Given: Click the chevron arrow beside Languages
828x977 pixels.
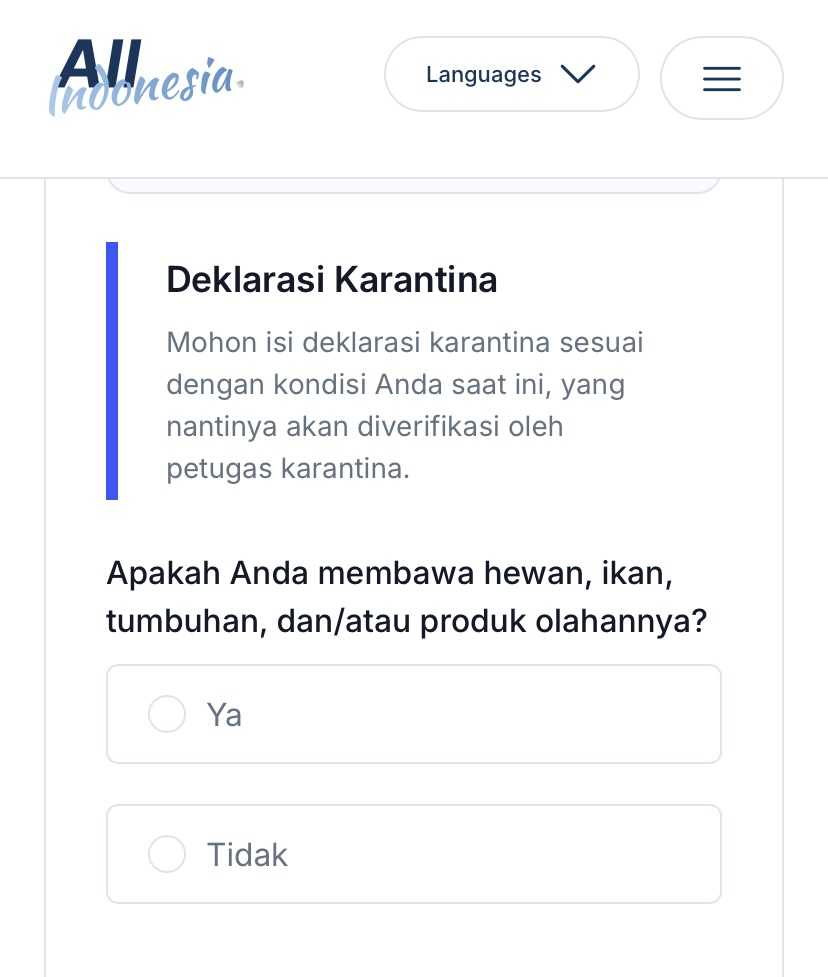Looking at the screenshot, I should point(578,74).
